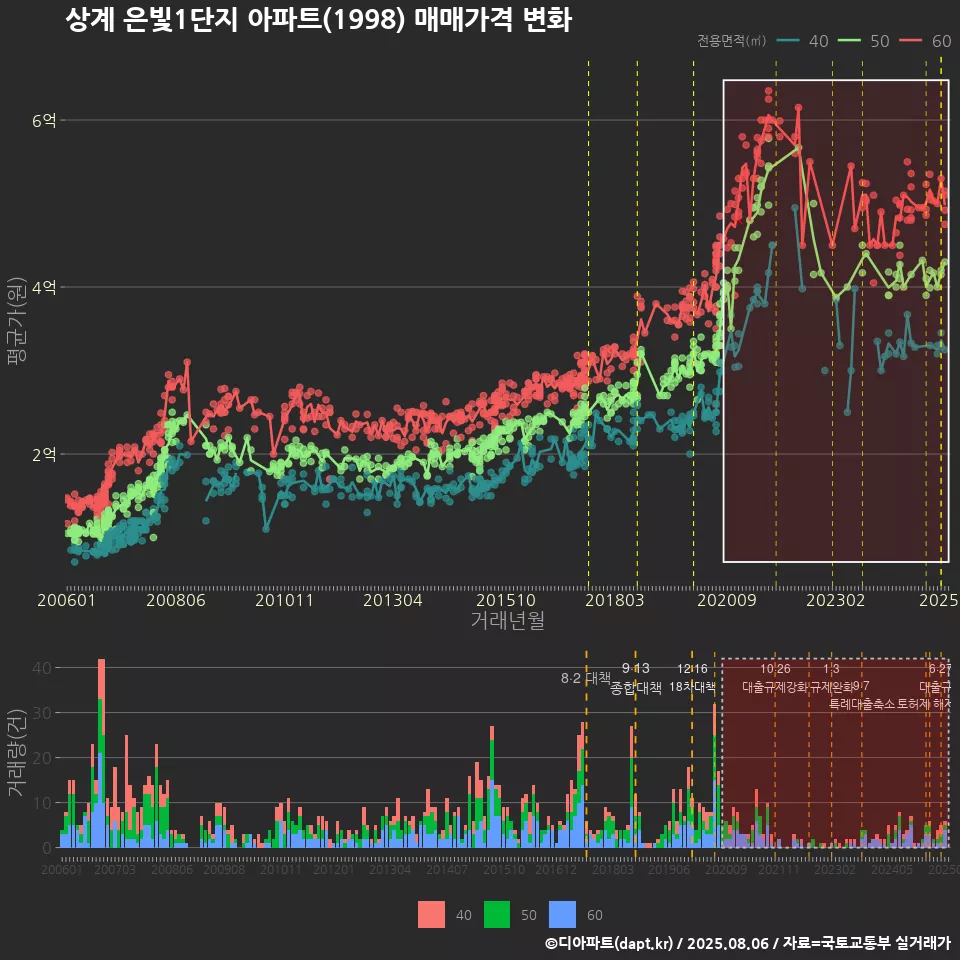Click the '200806' label on the price chart axis
The width and height of the screenshot is (960, 960).
[x=176, y=600]
